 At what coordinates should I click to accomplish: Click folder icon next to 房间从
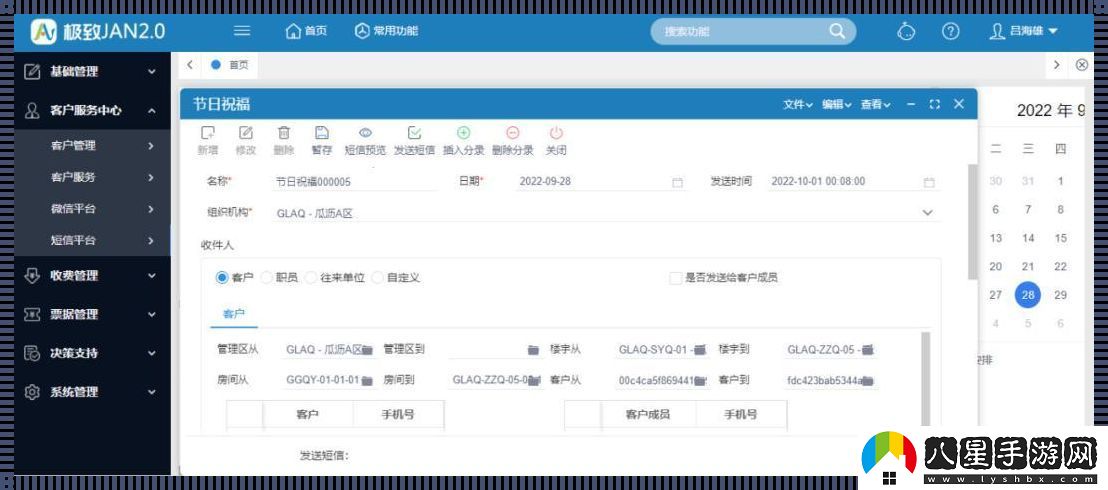(x=367, y=381)
